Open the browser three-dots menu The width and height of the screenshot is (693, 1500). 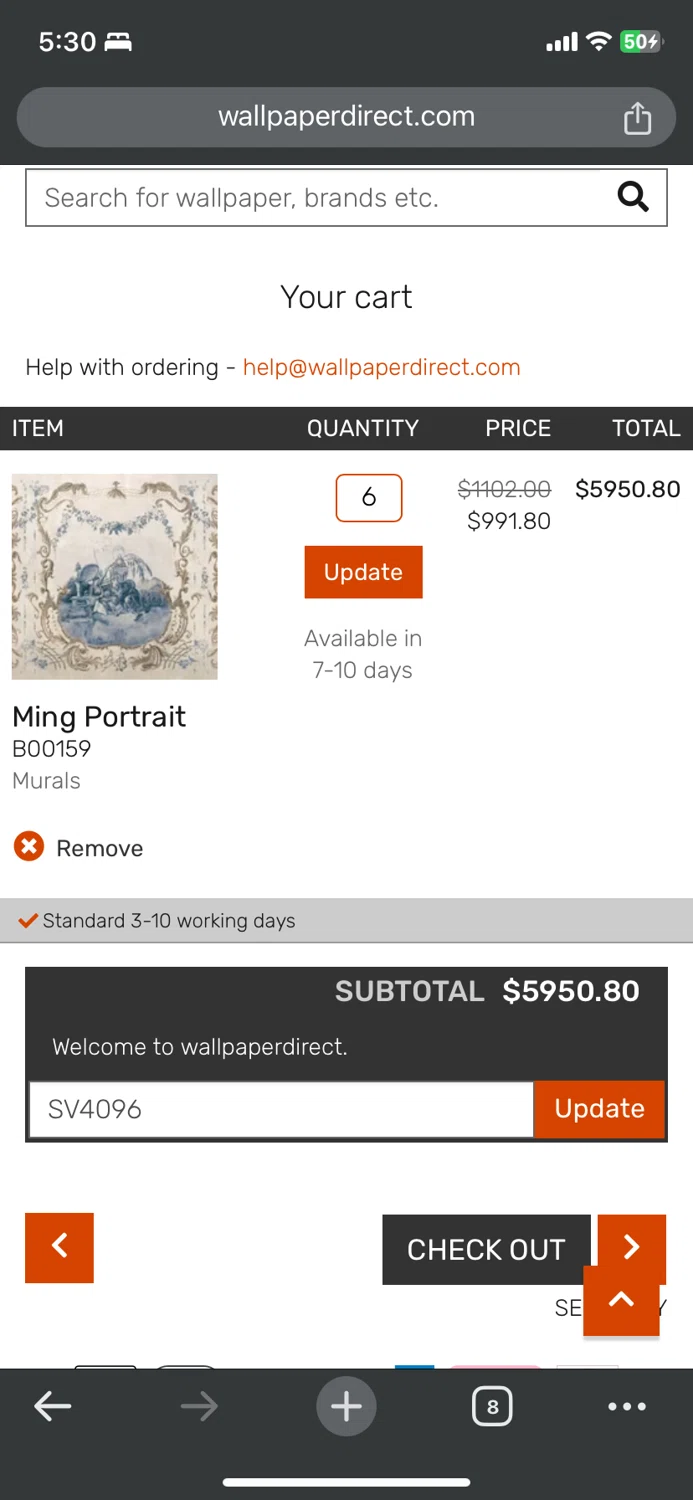627,1407
